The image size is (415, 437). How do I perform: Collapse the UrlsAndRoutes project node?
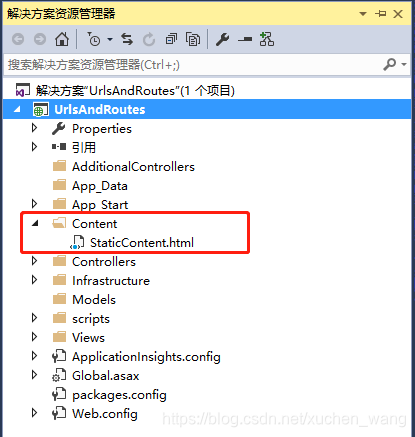click(17, 109)
